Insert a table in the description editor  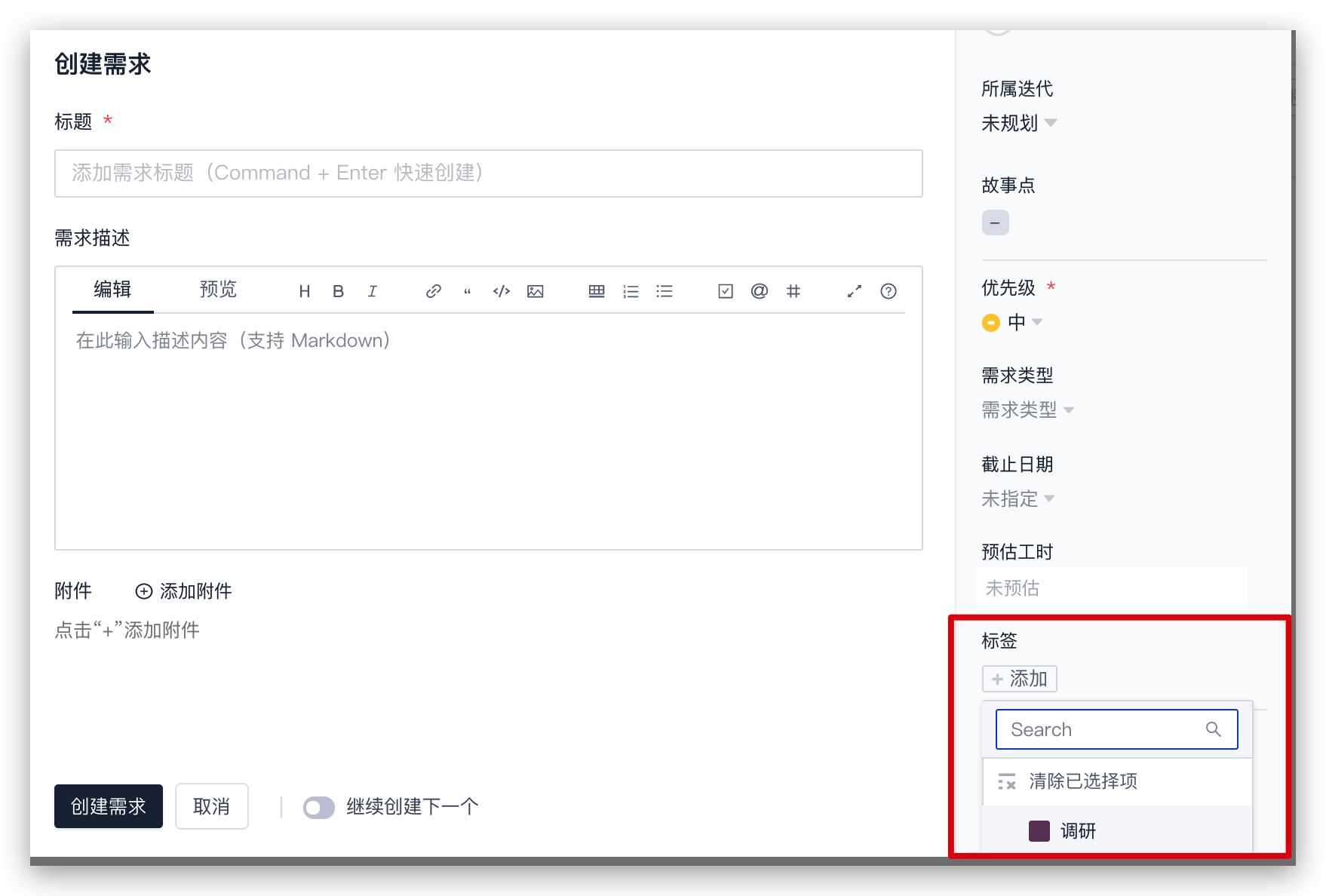click(x=597, y=291)
